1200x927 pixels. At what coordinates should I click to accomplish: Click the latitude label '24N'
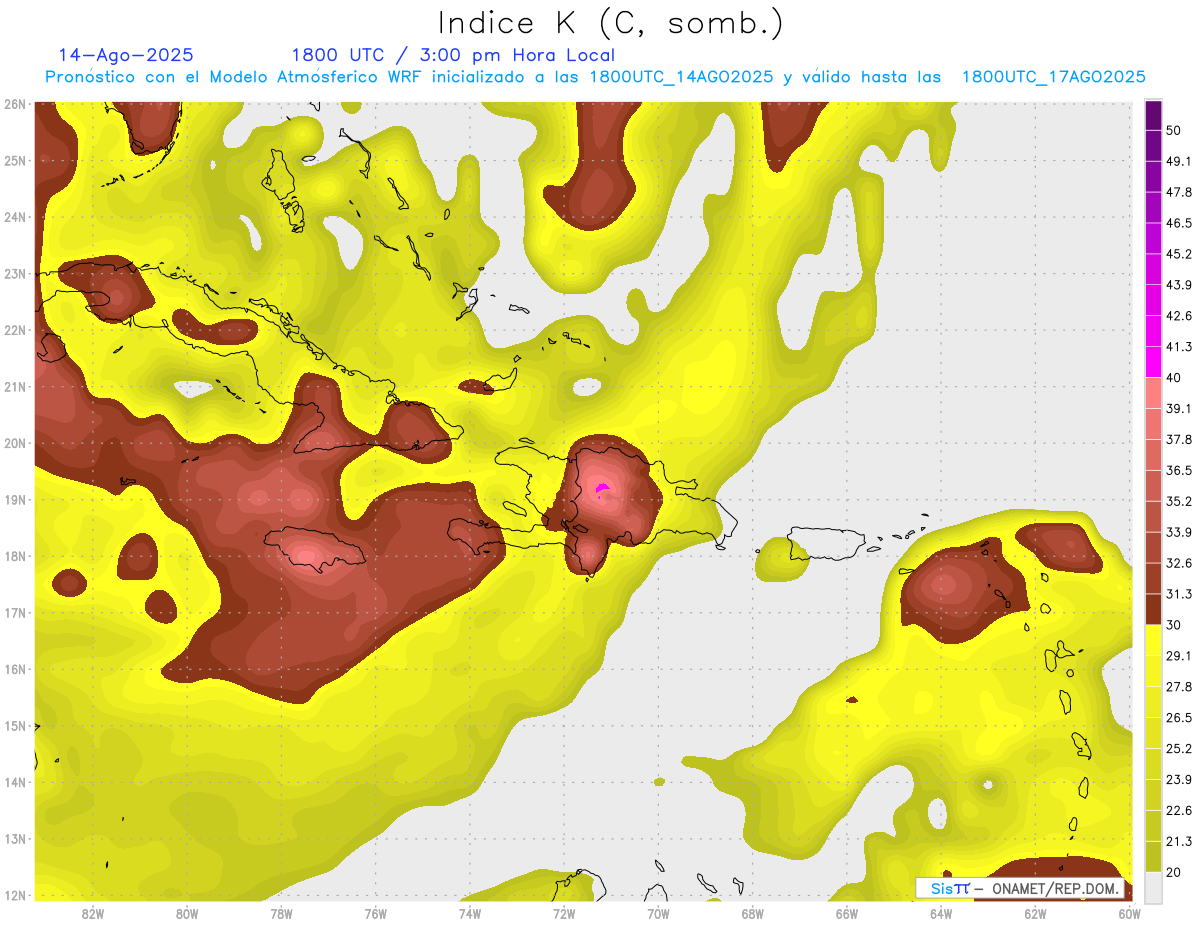[x=15, y=217]
